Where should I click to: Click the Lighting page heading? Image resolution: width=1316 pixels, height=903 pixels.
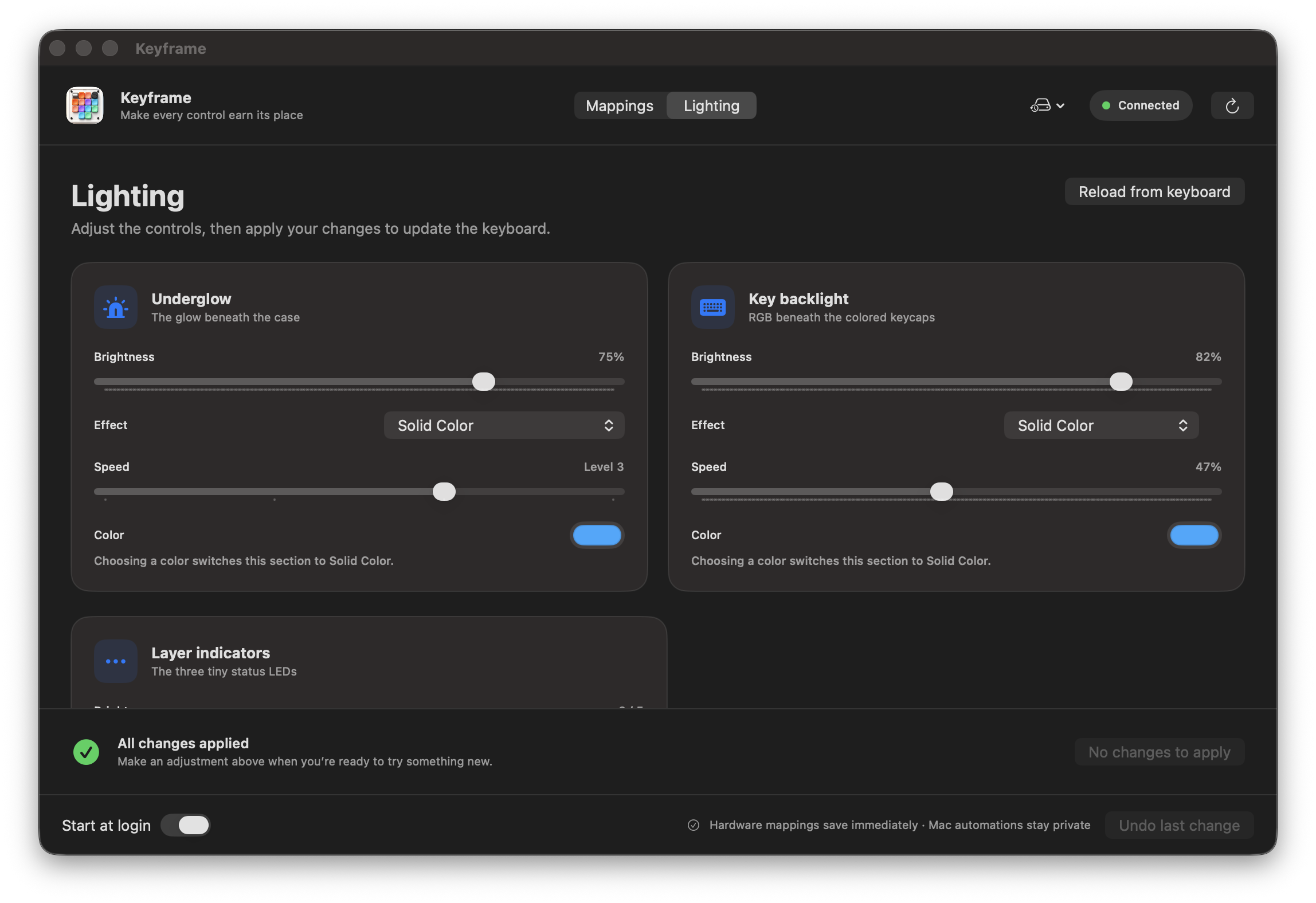(128, 196)
